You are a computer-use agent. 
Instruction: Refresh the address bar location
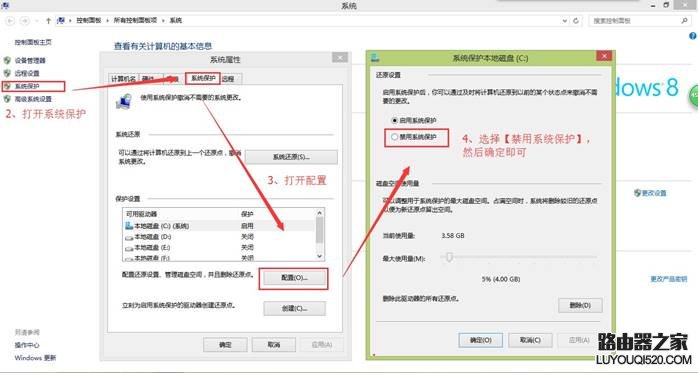point(576,20)
